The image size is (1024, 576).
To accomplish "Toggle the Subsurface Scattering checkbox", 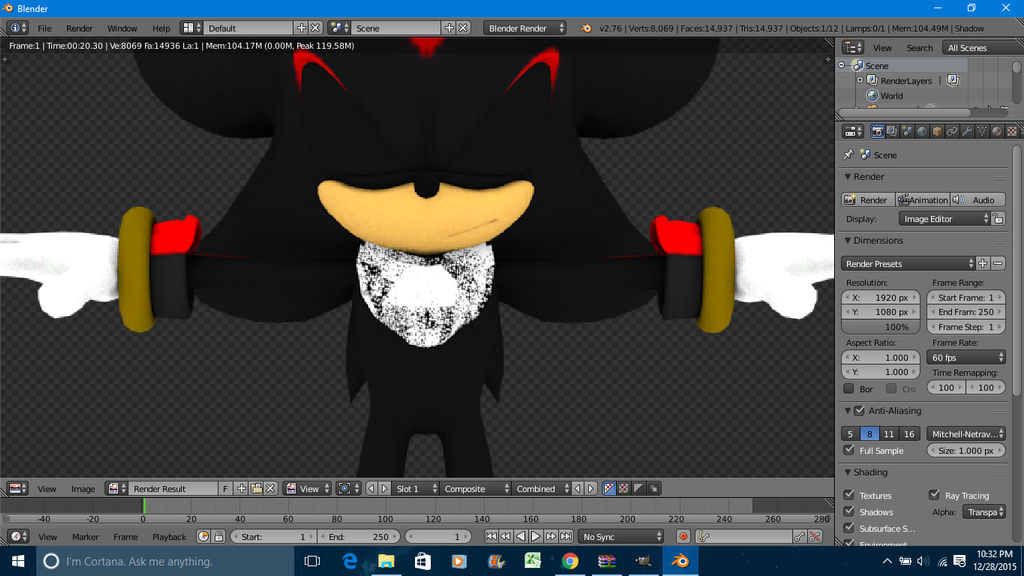I will pyautogui.click(x=849, y=528).
